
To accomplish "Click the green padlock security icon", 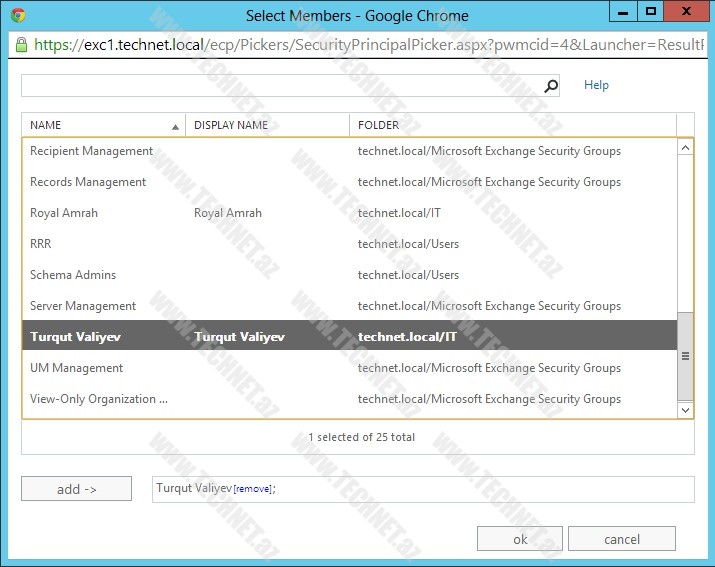I will tap(21, 45).
